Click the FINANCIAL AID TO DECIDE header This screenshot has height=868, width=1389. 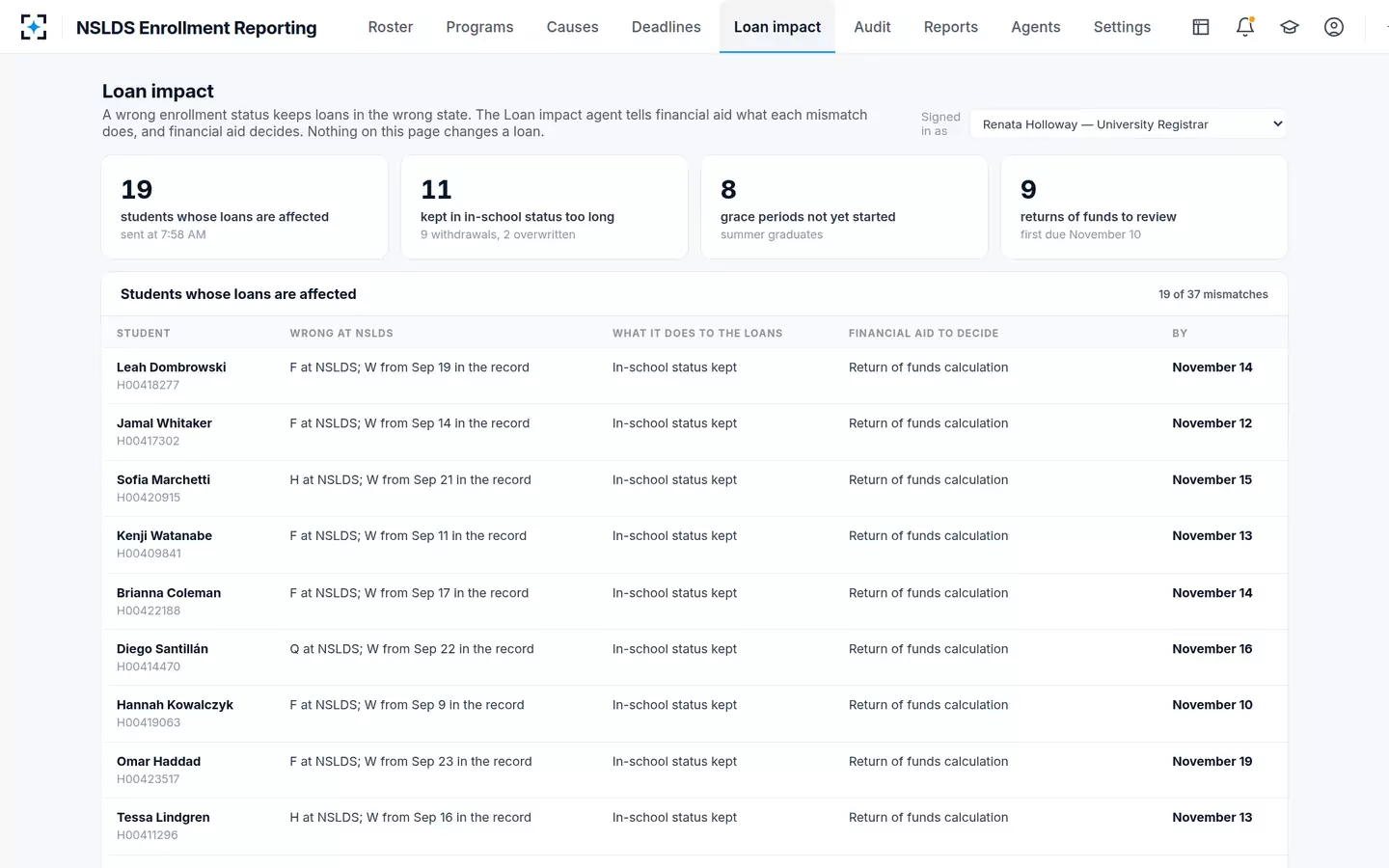[923, 334]
